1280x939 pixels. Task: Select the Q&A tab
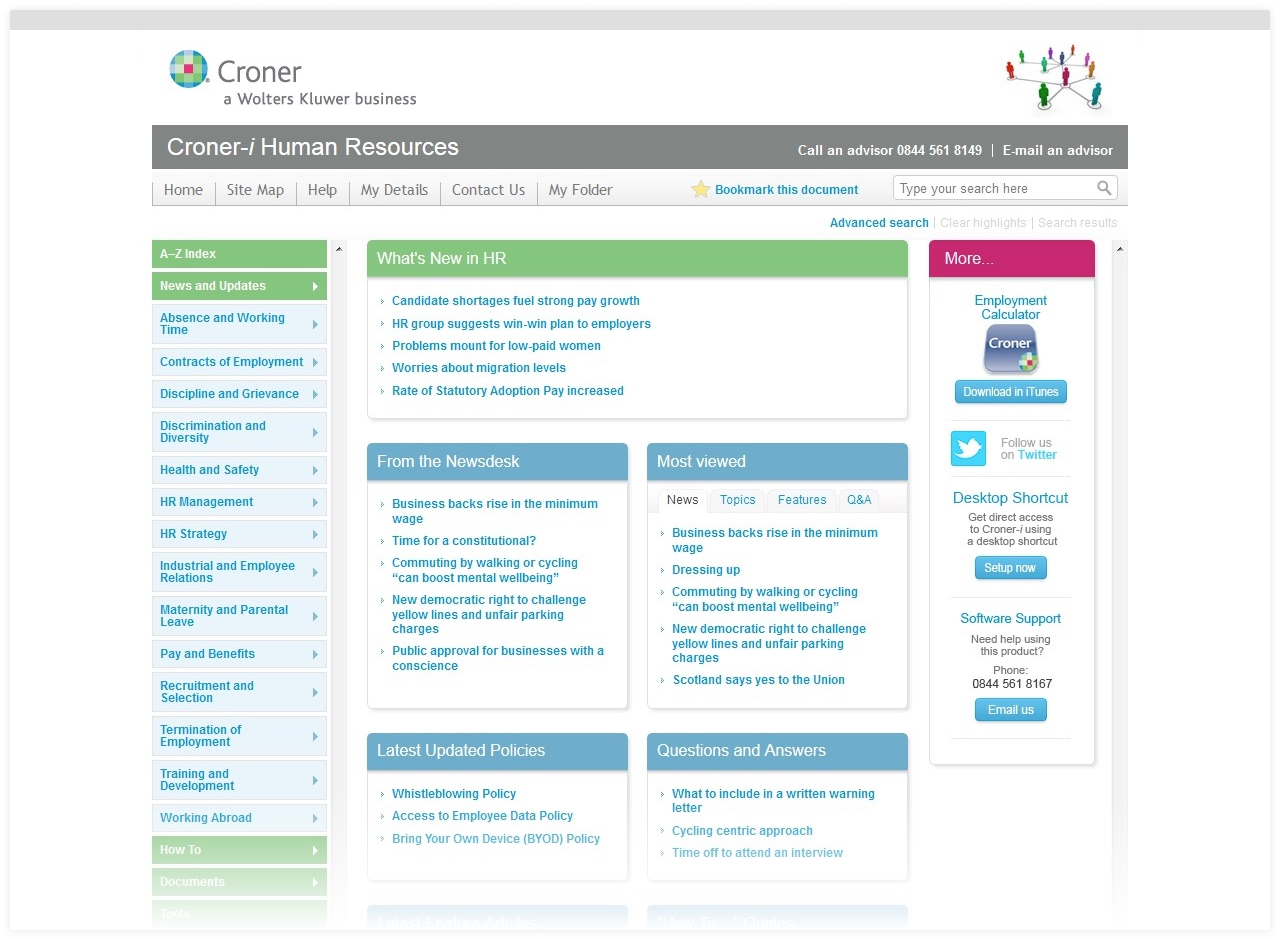click(x=859, y=500)
